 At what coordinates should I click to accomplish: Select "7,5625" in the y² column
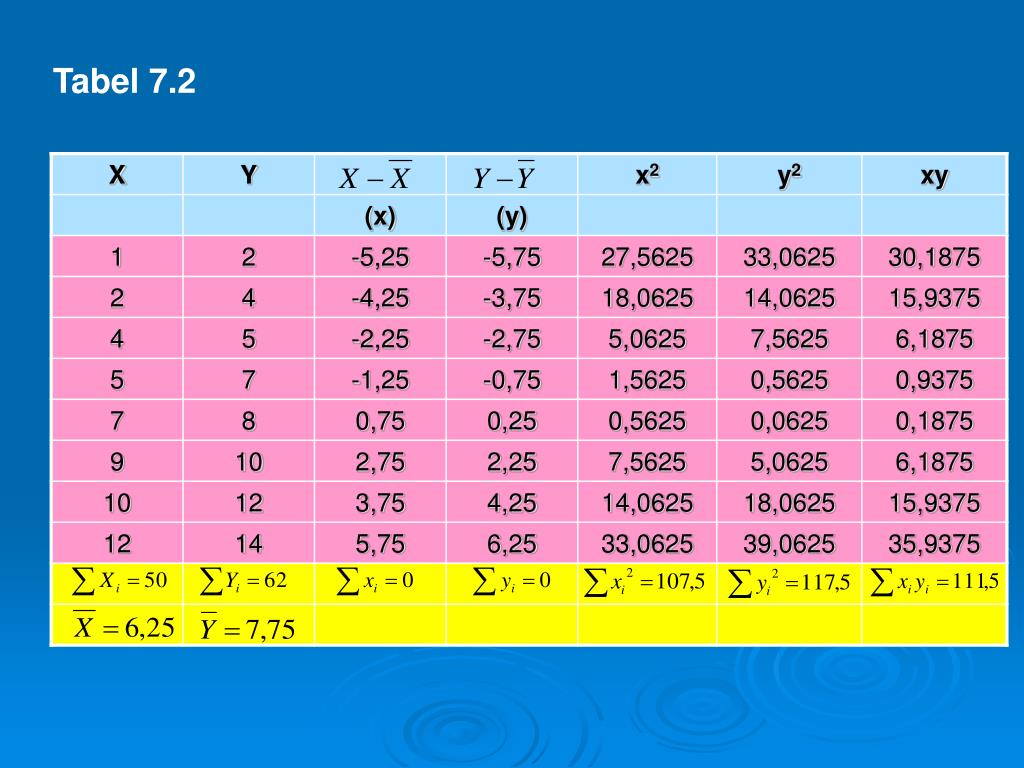coord(789,339)
